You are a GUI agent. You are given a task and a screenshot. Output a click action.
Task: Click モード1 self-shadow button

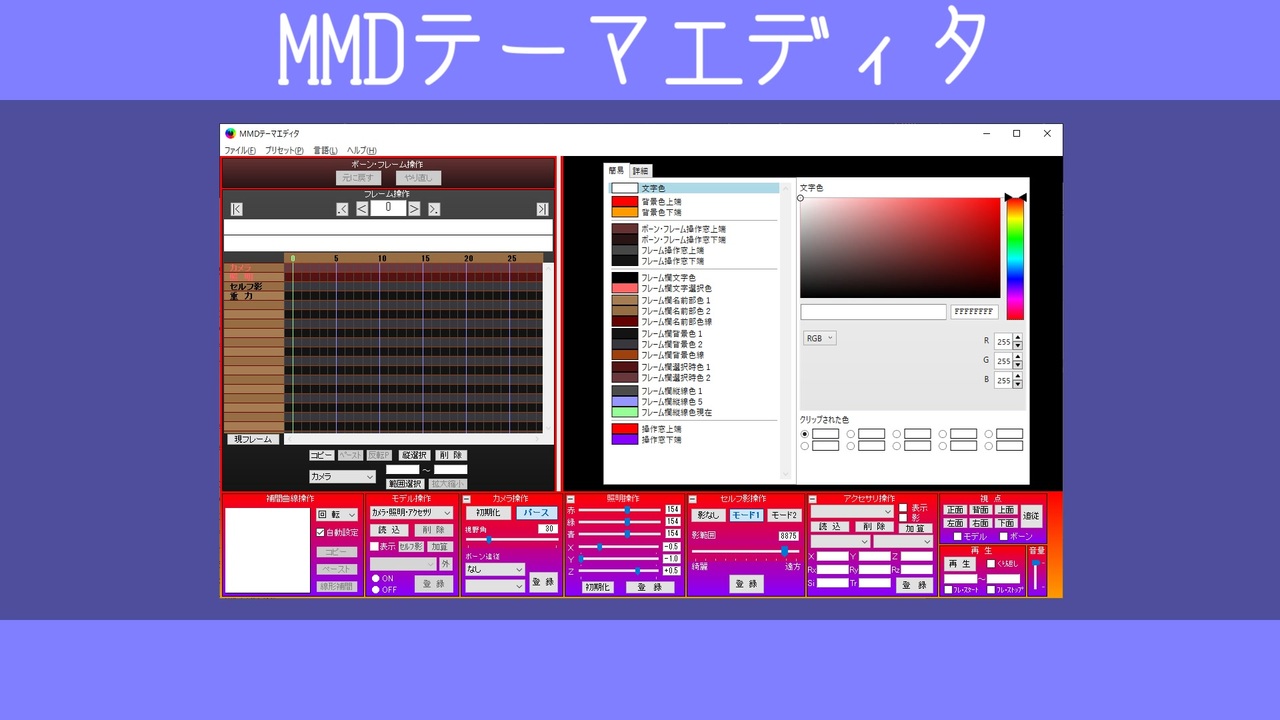tap(746, 515)
